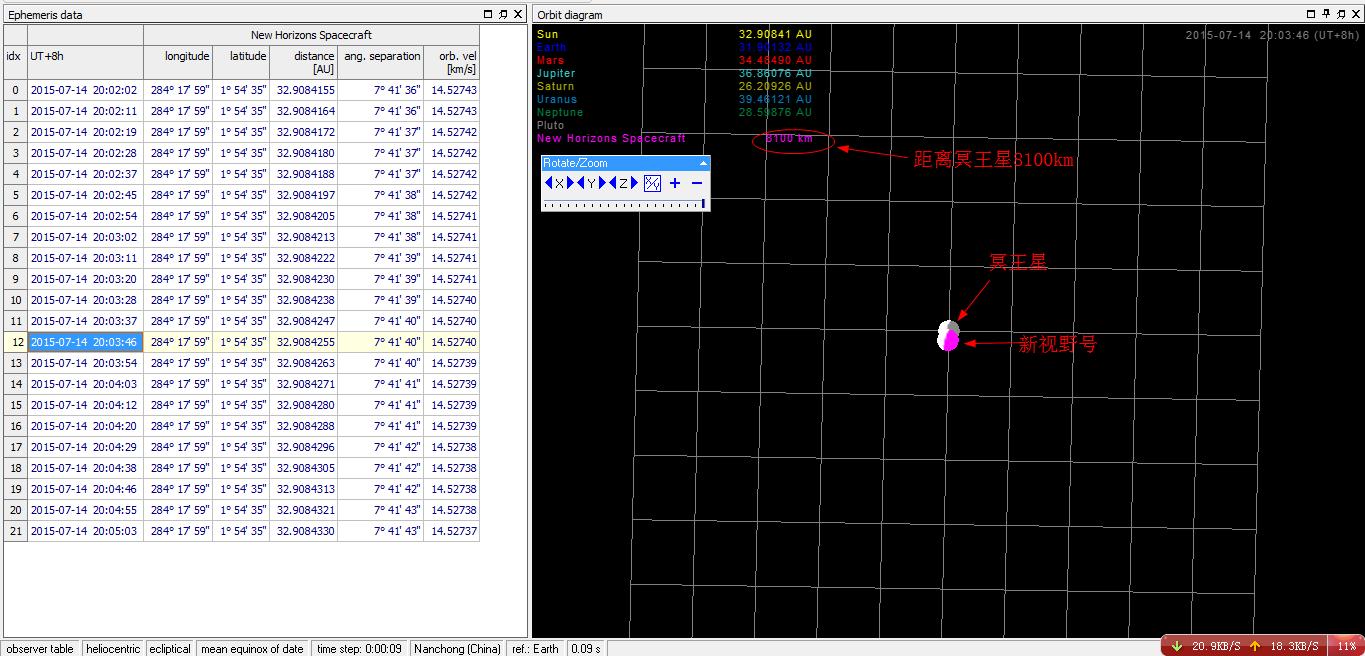Rotate view right around Y axis
The width and height of the screenshot is (1365, 656).
pos(603,183)
